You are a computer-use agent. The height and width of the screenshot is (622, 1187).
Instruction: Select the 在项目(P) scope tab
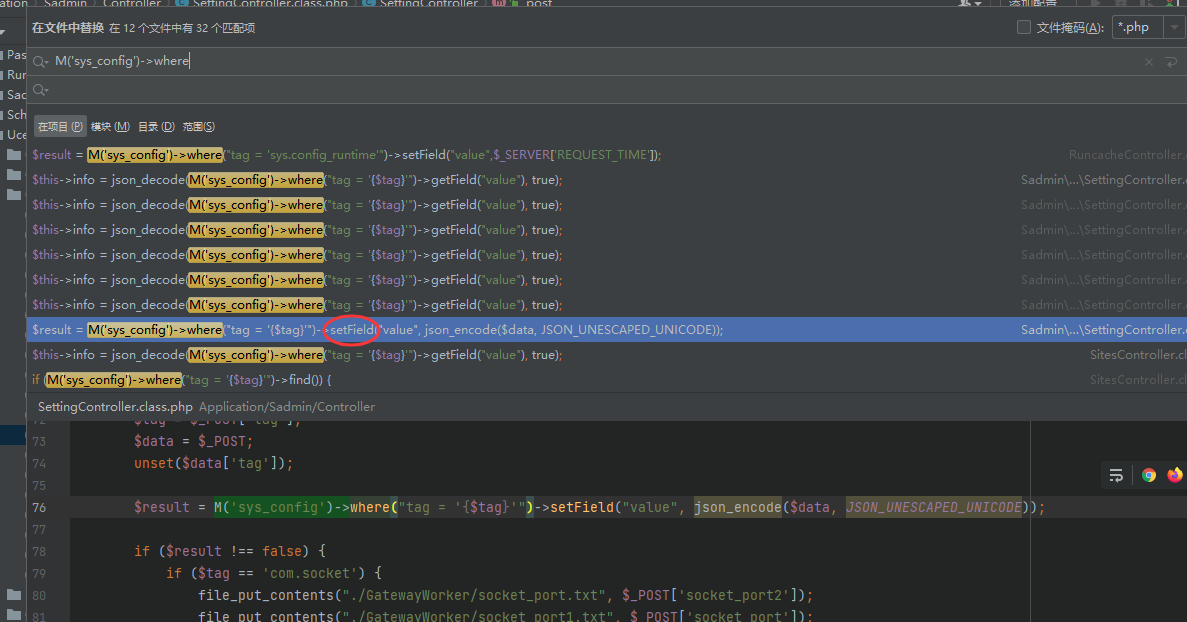pos(60,126)
